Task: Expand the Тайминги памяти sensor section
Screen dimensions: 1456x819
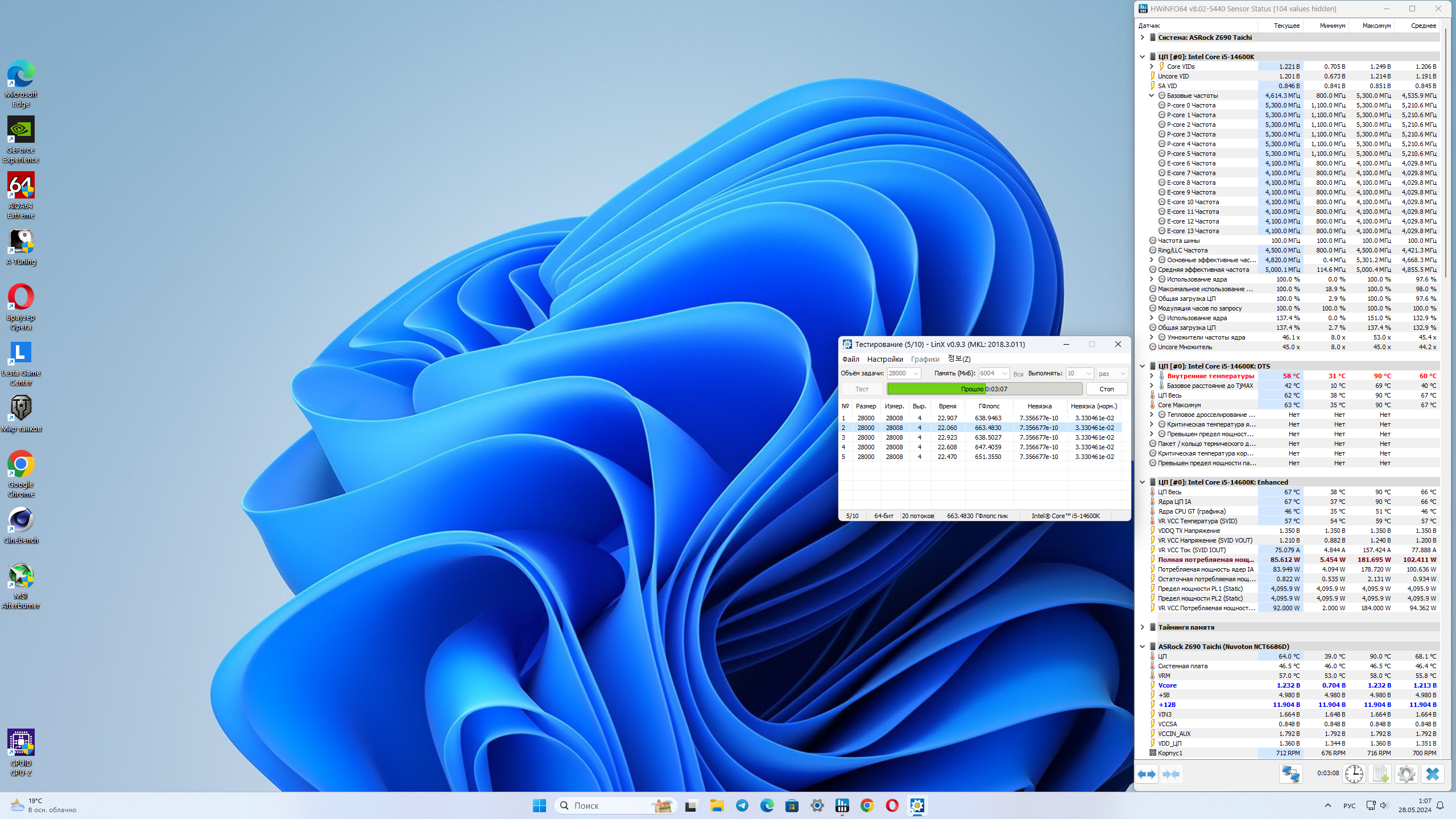Action: [x=1143, y=627]
